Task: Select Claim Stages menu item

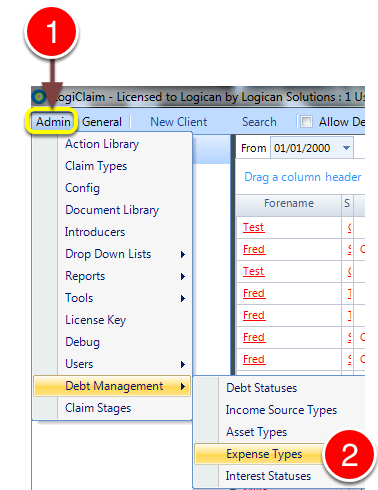Action: pyautogui.click(x=112, y=408)
